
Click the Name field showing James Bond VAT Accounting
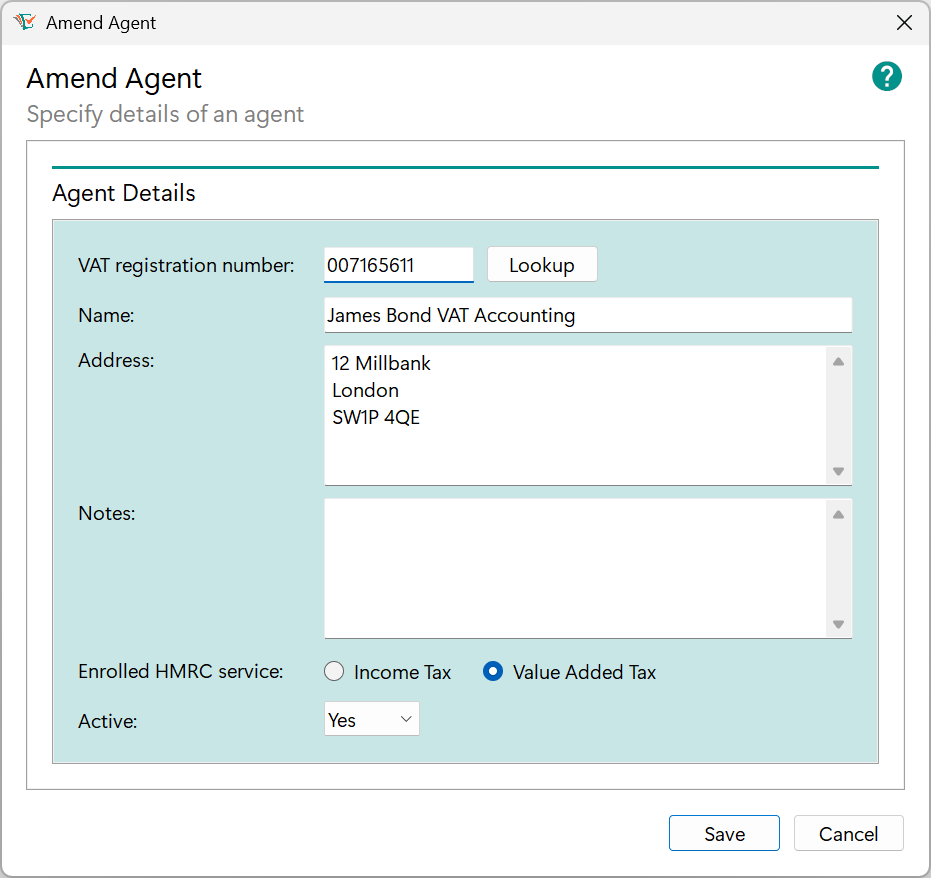pyautogui.click(x=588, y=315)
